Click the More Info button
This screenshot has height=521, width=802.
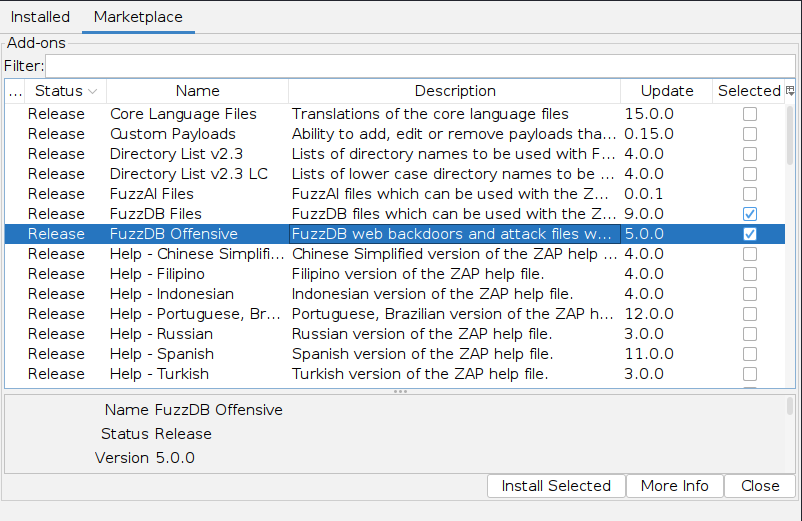pyautogui.click(x=674, y=486)
